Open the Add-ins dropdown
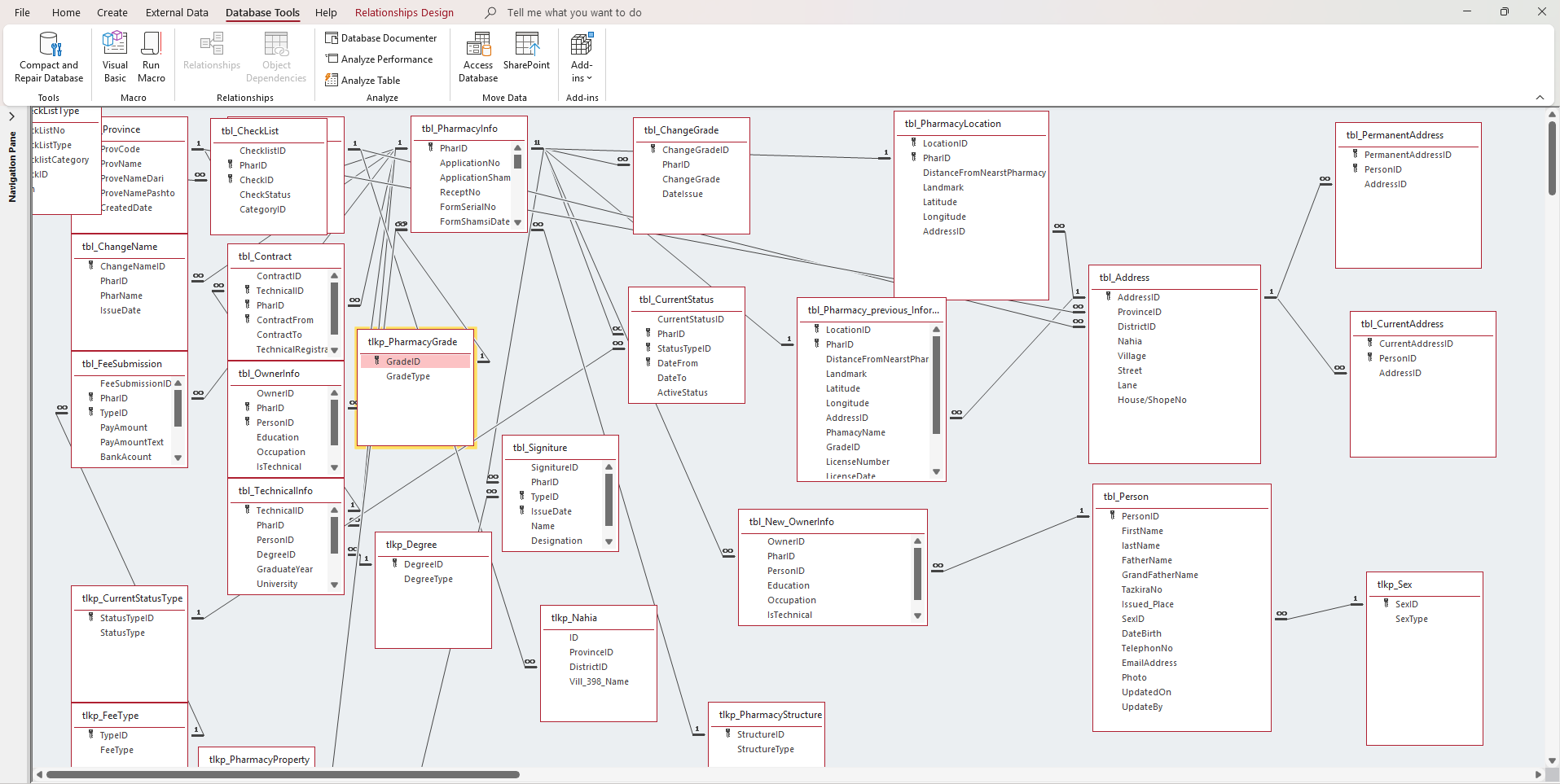Viewport: 1560px width, 784px height. tap(582, 57)
